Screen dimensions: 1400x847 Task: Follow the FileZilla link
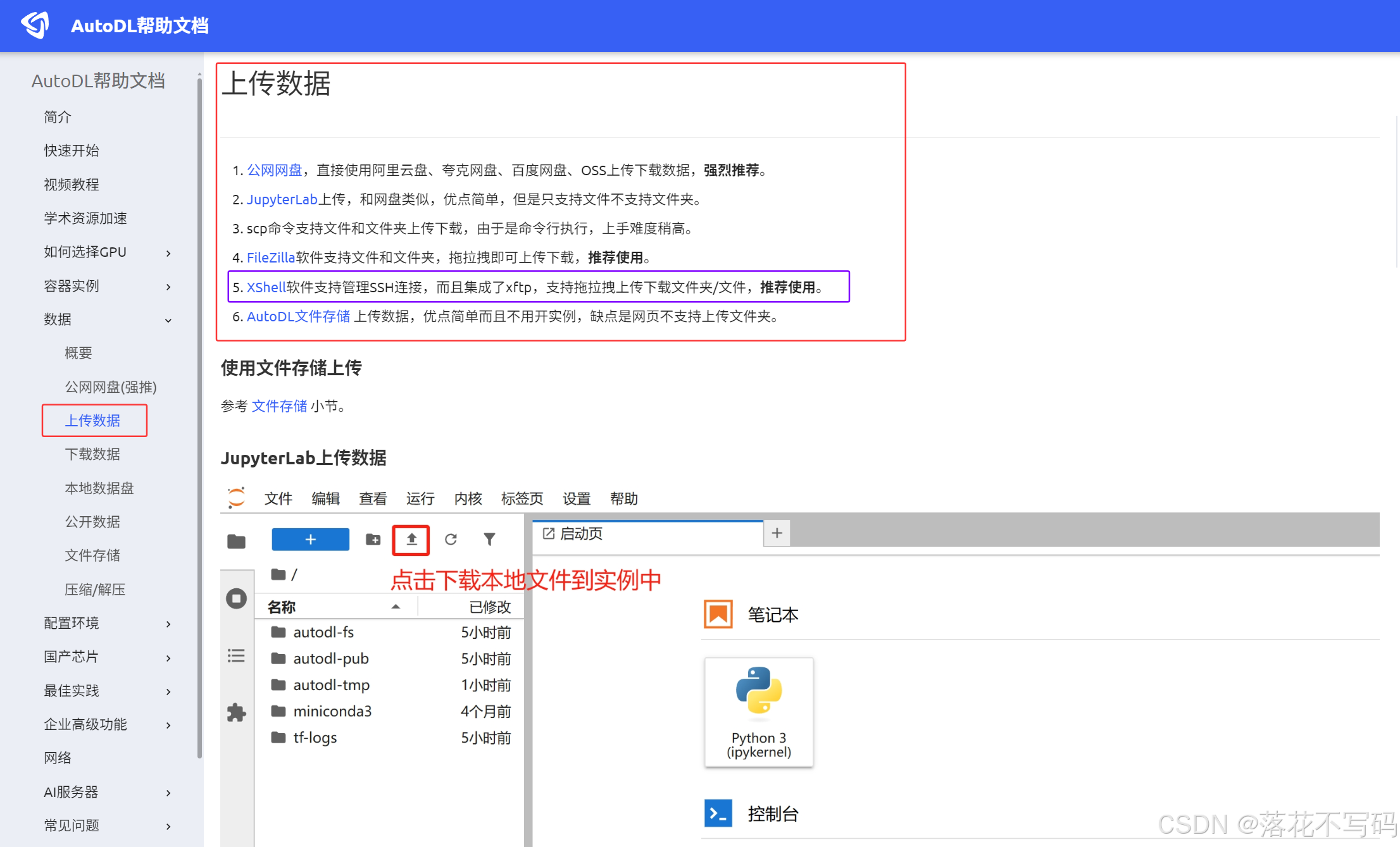point(271,257)
